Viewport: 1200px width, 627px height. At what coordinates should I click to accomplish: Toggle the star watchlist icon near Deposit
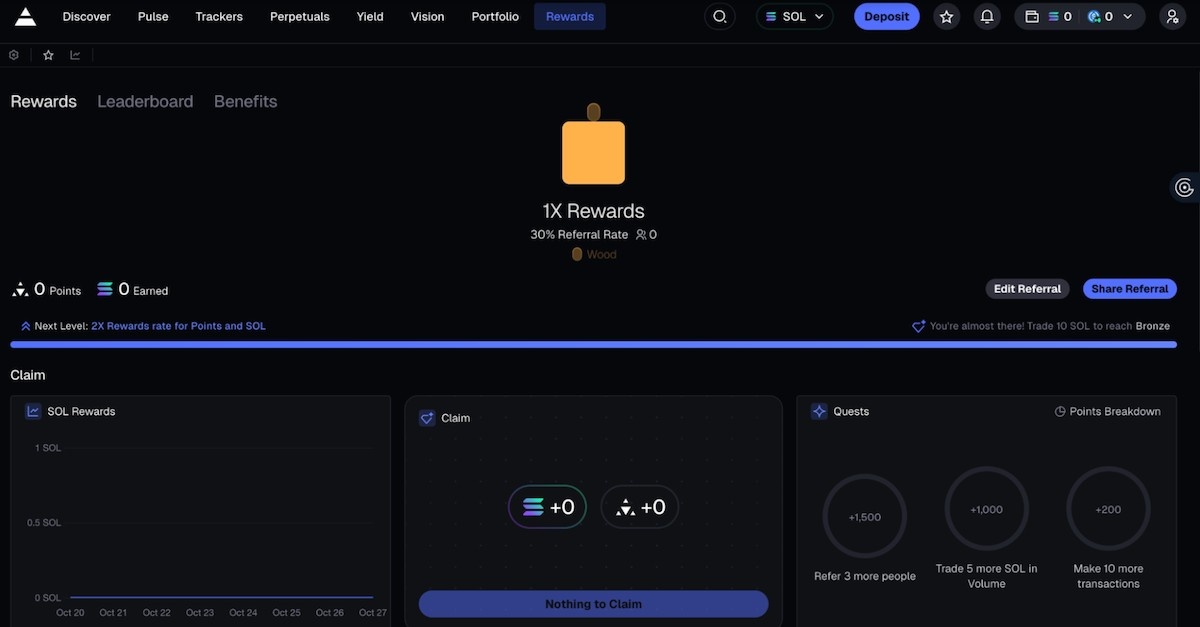(x=947, y=16)
